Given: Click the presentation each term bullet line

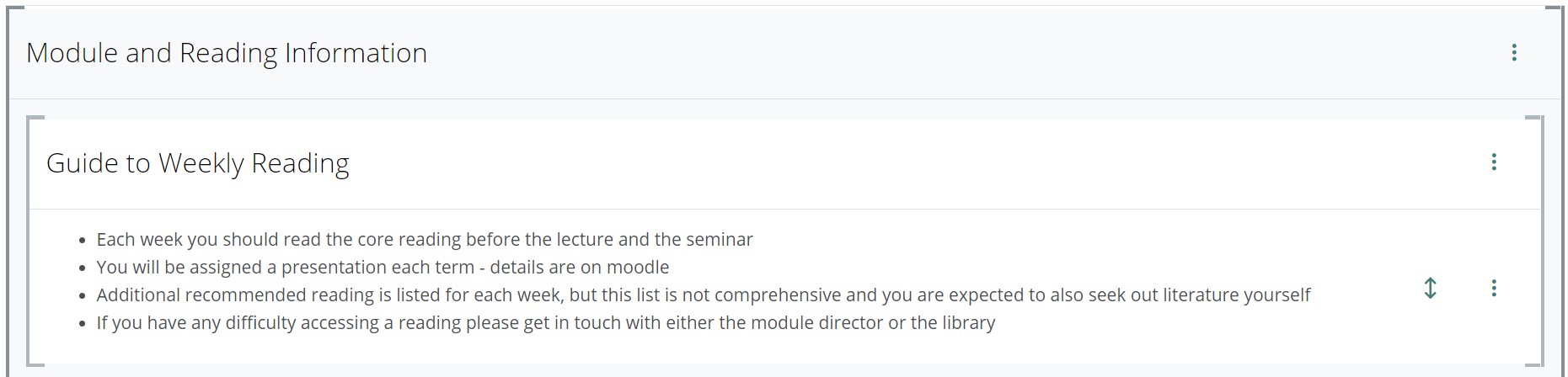Looking at the screenshot, I should (383, 268).
